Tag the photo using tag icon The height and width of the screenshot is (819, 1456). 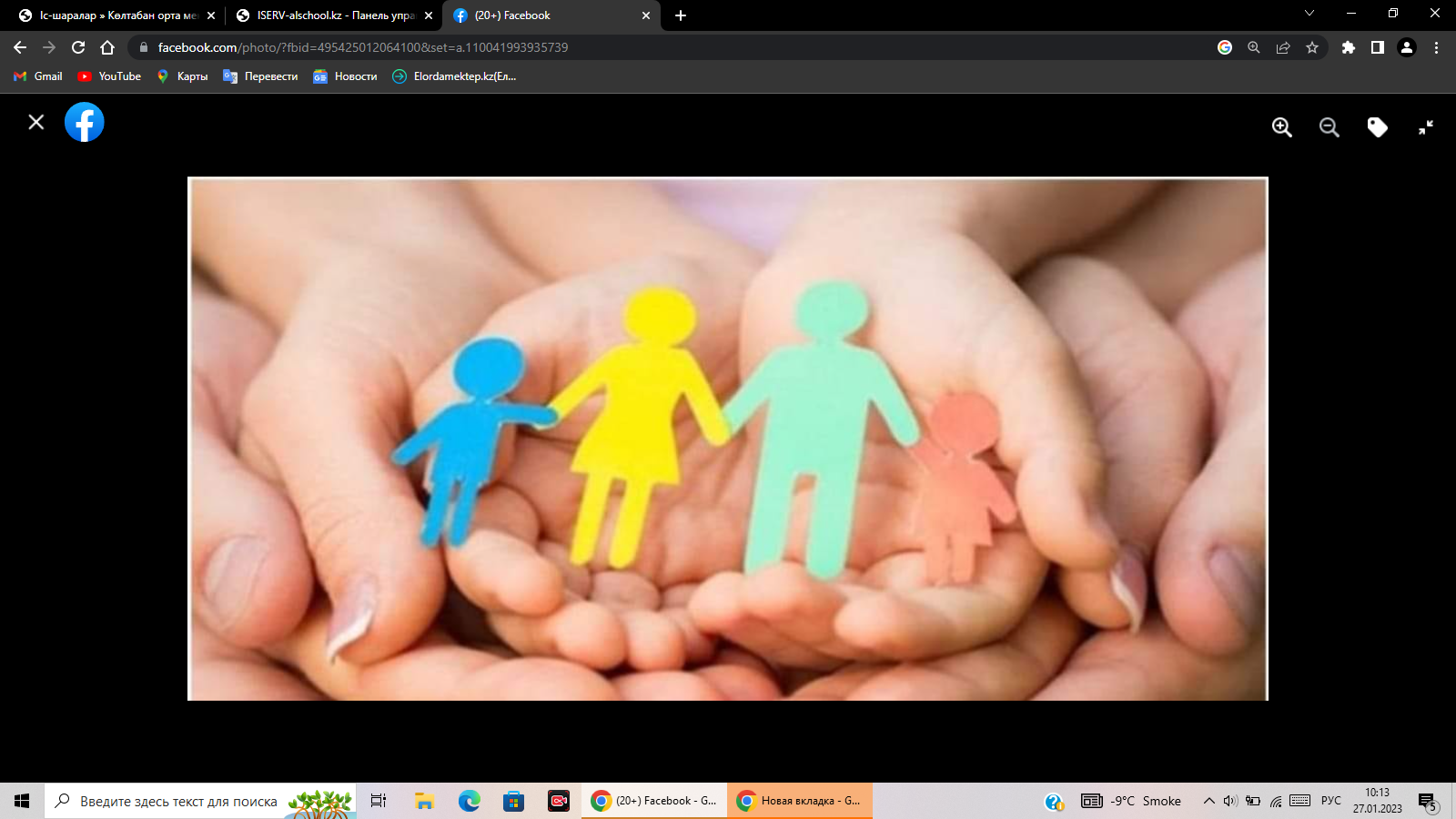pyautogui.click(x=1377, y=127)
